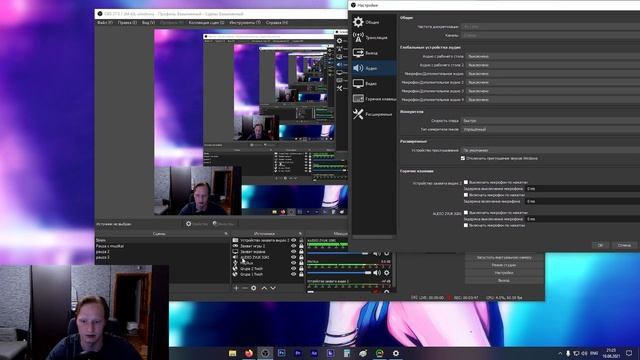Open 'Микрофон/Дополнительное аудио 2' dropdown
The width and height of the screenshot is (640, 360).
[553, 82]
